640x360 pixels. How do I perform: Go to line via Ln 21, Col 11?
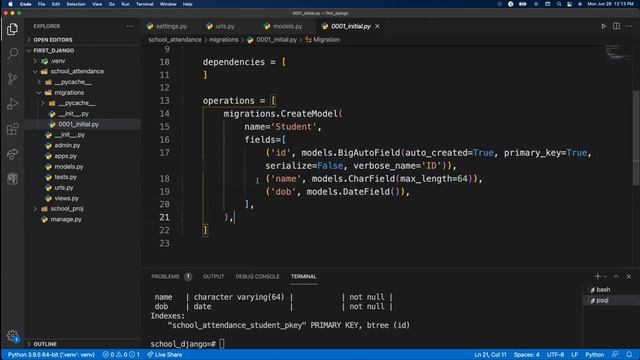point(490,355)
